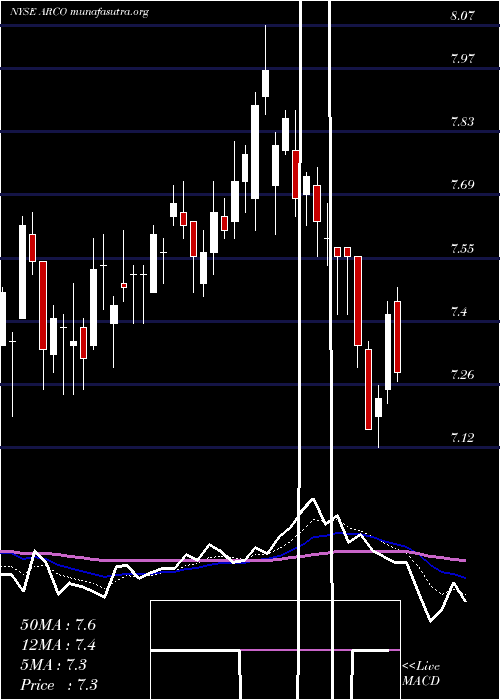Click the 7.55 price axis label

[x=462, y=249]
